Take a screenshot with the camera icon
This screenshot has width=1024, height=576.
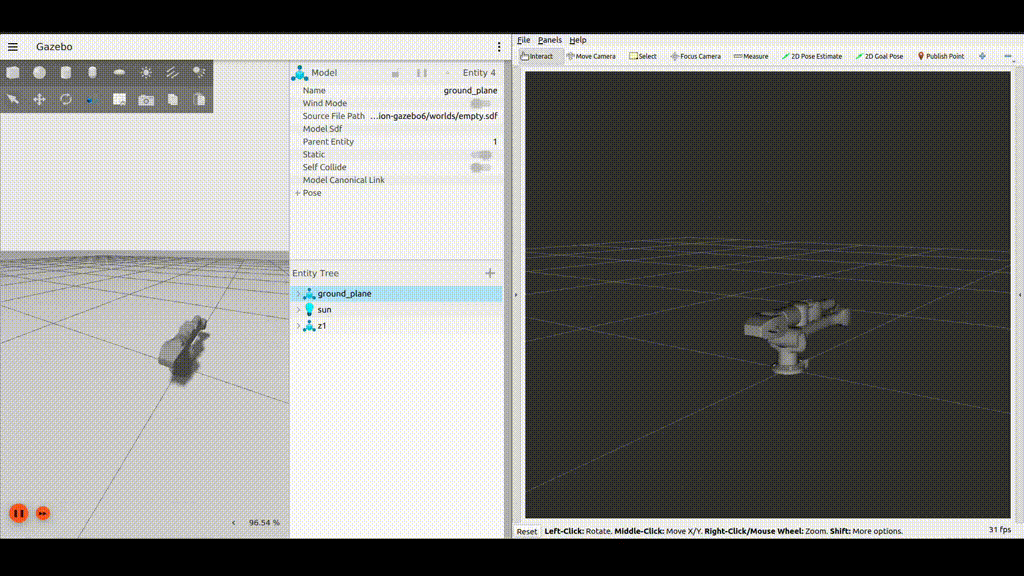click(x=146, y=99)
